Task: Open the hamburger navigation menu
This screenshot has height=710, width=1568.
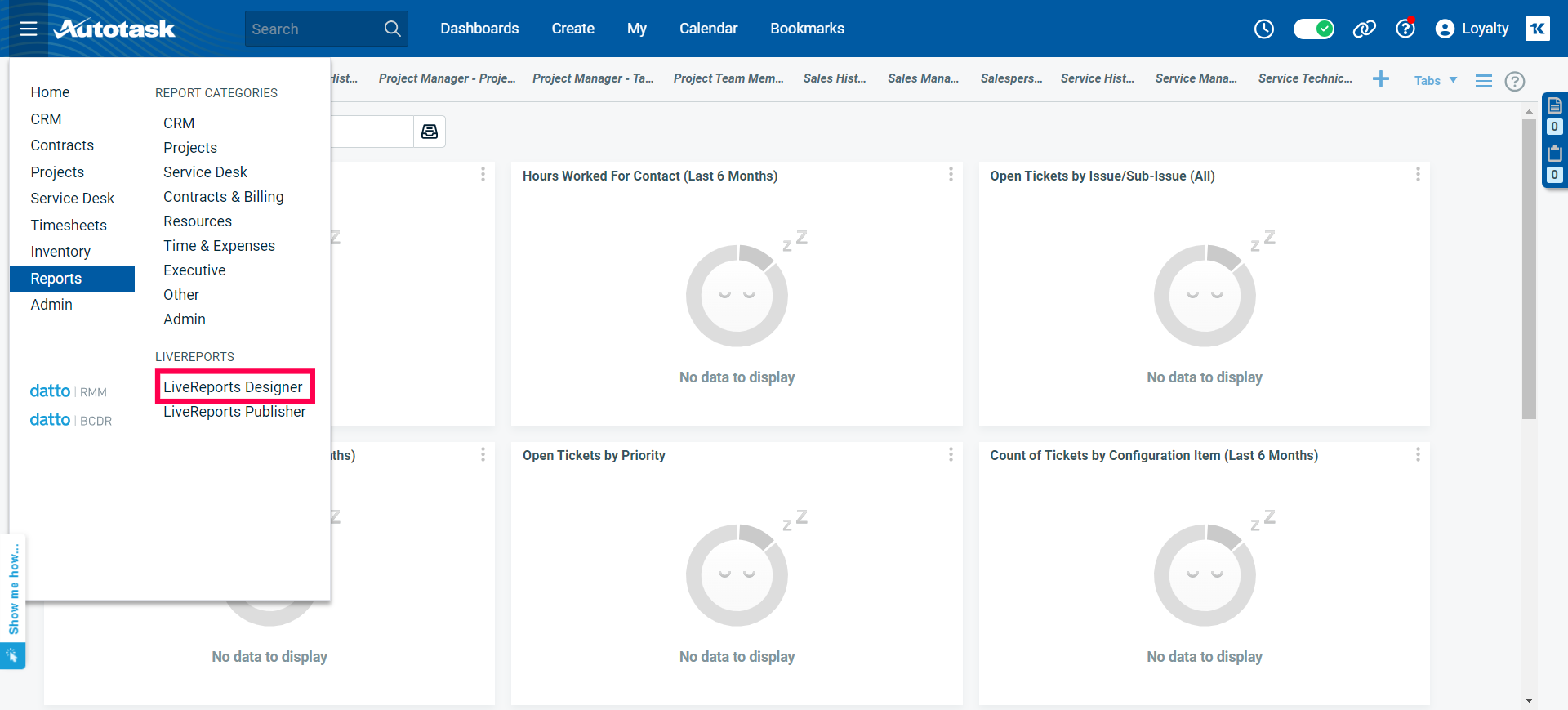Action: (29, 29)
